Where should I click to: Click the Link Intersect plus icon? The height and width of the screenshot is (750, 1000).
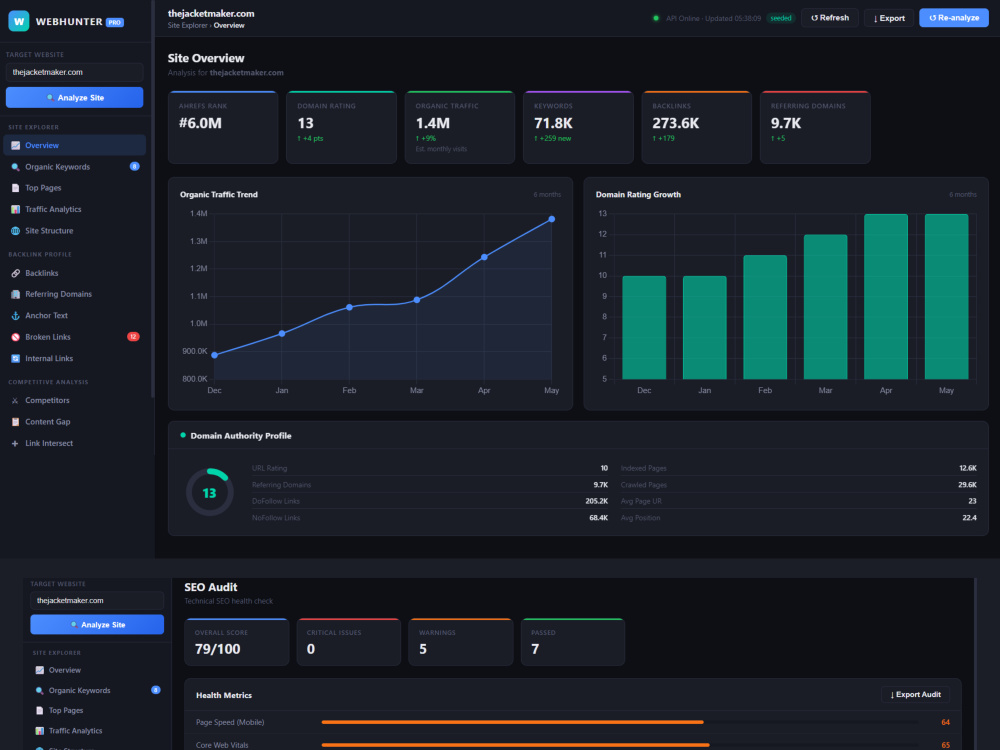click(x=15, y=443)
